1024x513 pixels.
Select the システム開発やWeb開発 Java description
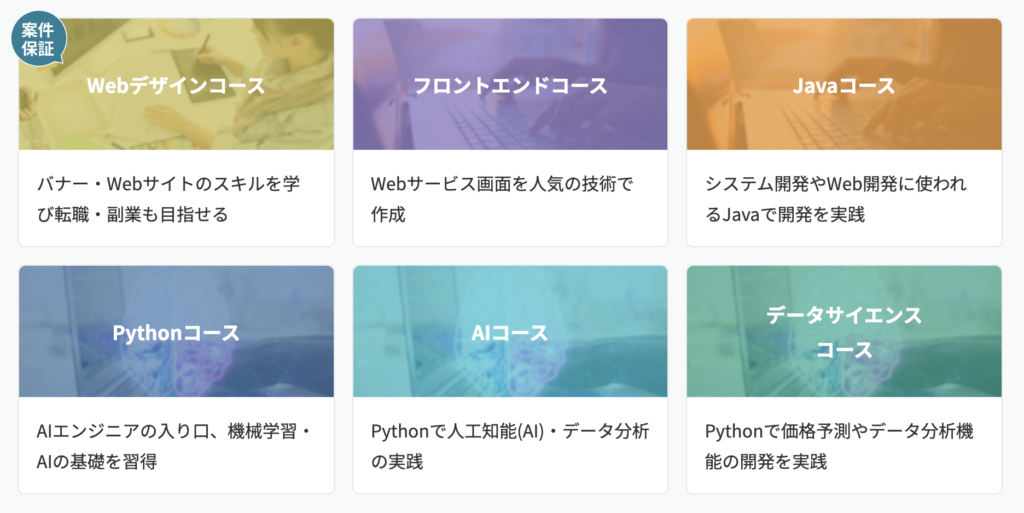click(x=836, y=198)
